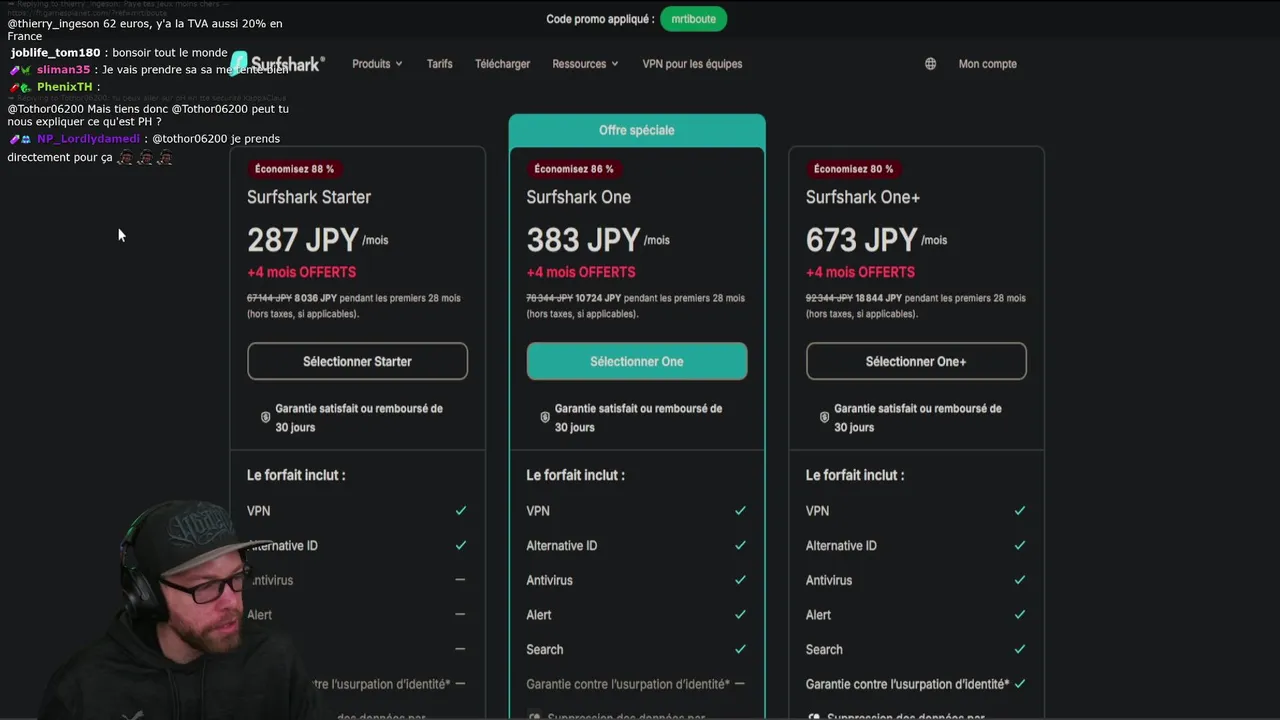Click the Offre spéciale banner
The width and height of the screenshot is (1280, 720).
(637, 130)
